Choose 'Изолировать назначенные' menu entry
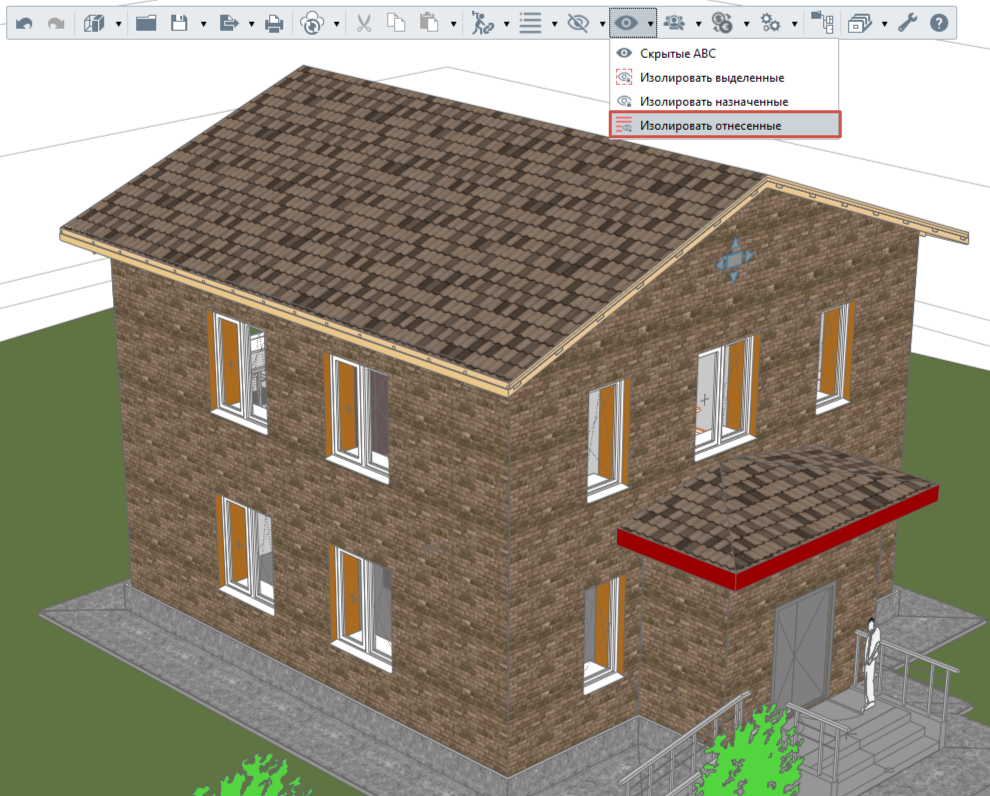Screen dimensions: 990x796 724,102
